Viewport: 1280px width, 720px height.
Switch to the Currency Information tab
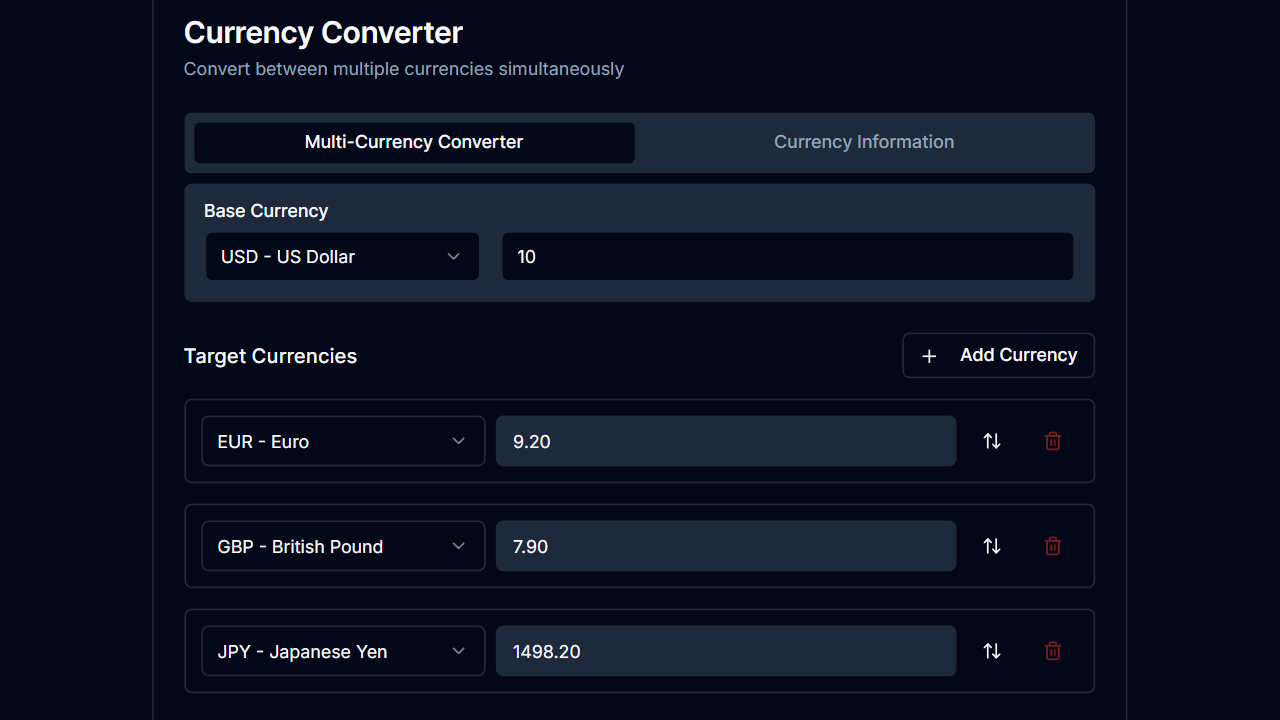click(863, 142)
